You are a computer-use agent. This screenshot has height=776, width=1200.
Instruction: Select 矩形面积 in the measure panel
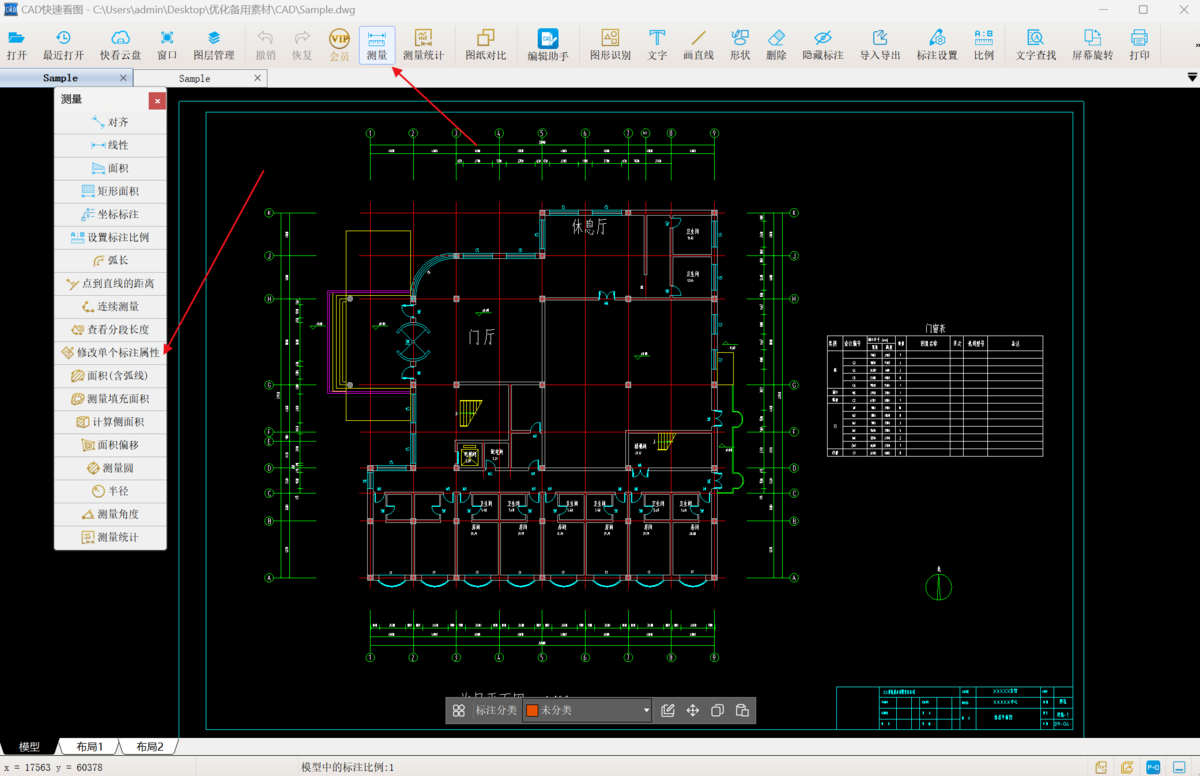pos(110,191)
